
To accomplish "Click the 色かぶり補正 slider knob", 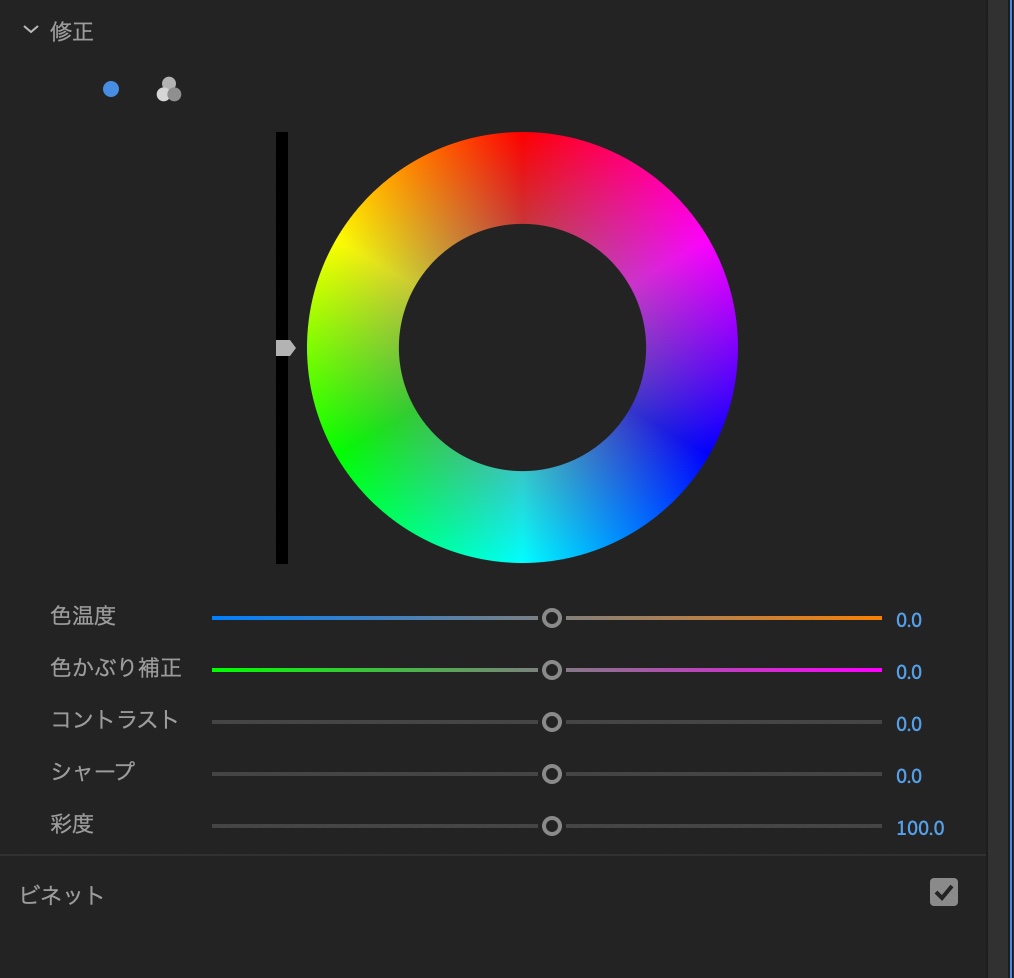I will 551,671.
